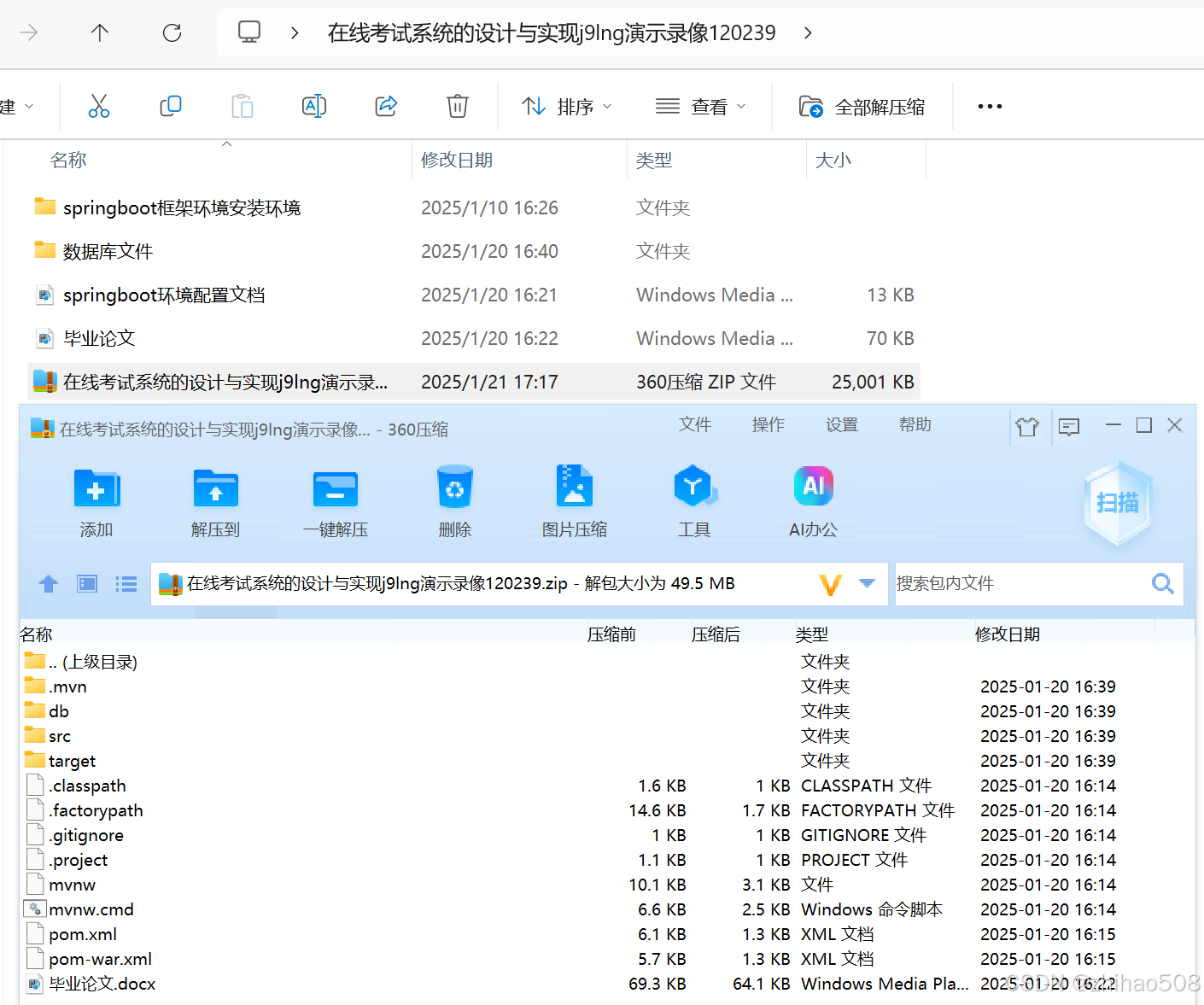This screenshot has height=1005, width=1204.
Task: Select the ZIP file row in Explorer
Action: pyautogui.click(x=474, y=382)
